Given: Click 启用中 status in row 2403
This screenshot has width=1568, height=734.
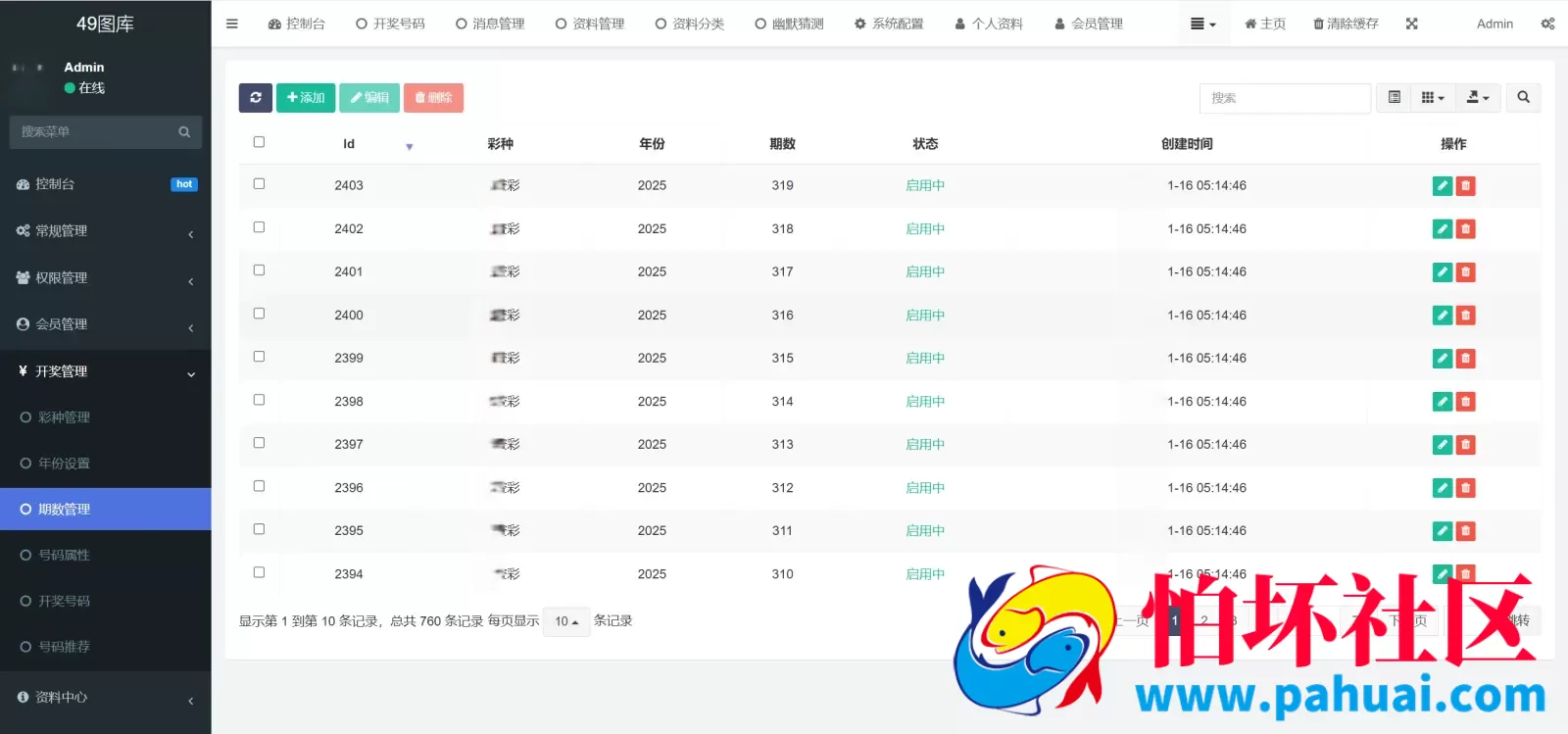Looking at the screenshot, I should click(x=925, y=185).
